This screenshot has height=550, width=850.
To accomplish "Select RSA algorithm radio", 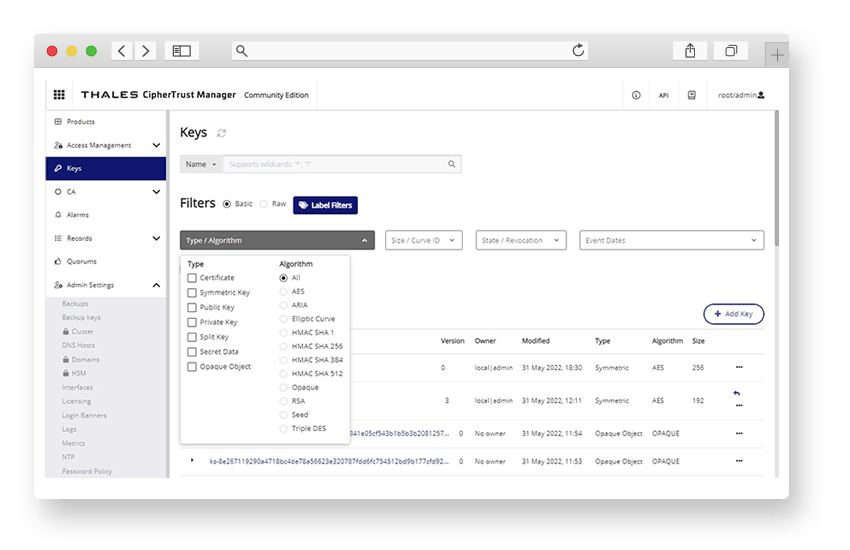I will coord(284,402).
